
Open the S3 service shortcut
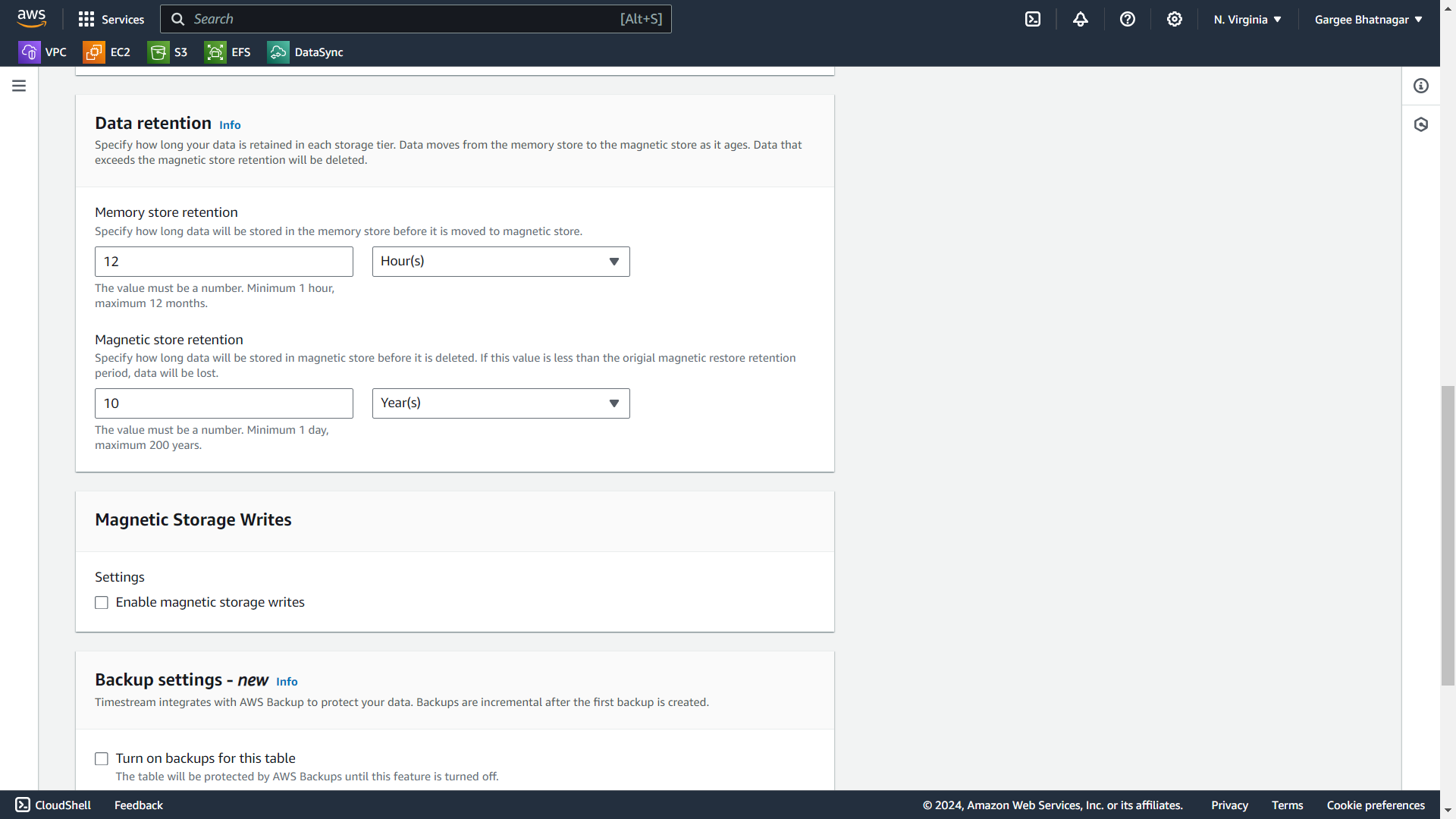168,52
